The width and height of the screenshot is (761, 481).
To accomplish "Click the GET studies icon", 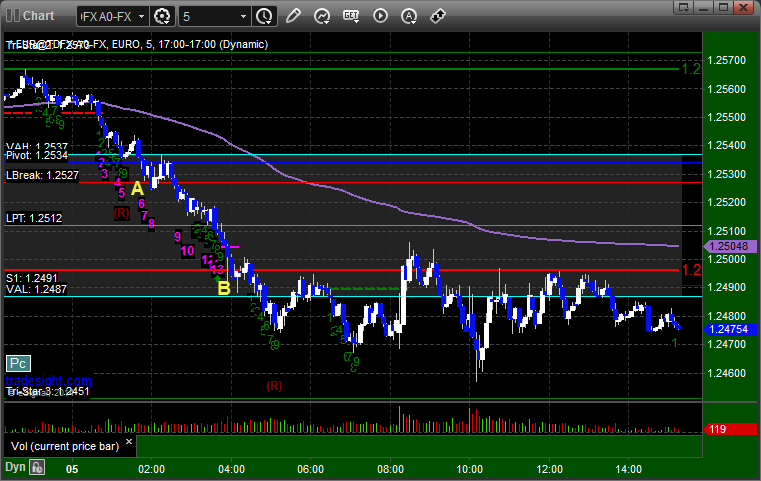I will click(351, 16).
